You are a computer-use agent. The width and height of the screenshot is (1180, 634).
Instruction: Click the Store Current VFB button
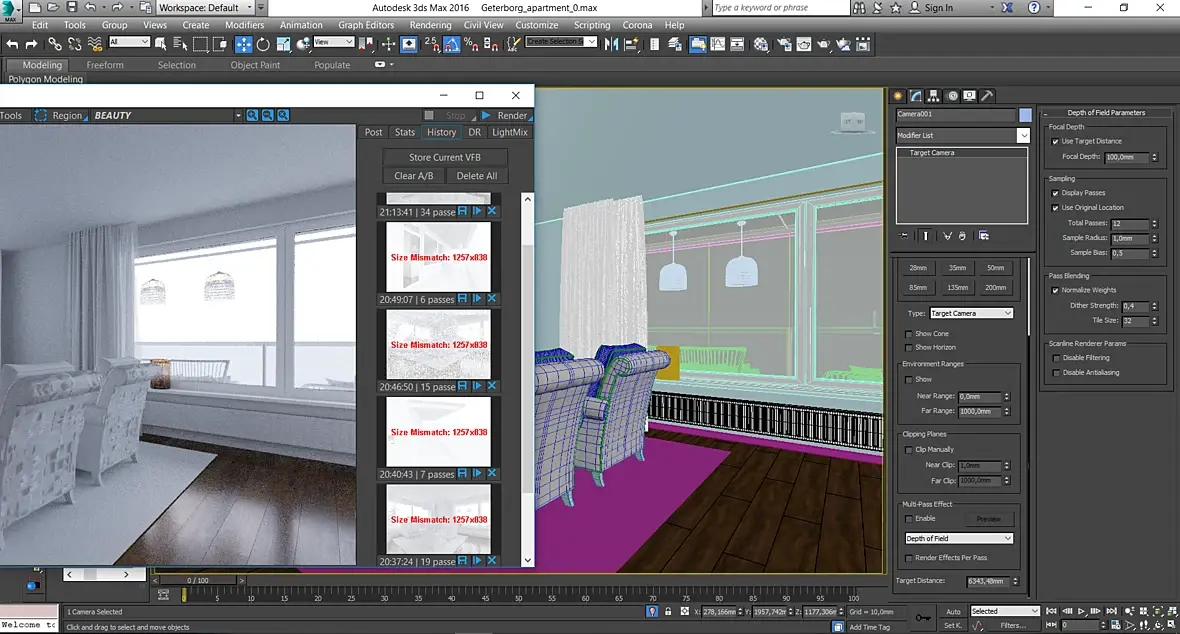445,157
